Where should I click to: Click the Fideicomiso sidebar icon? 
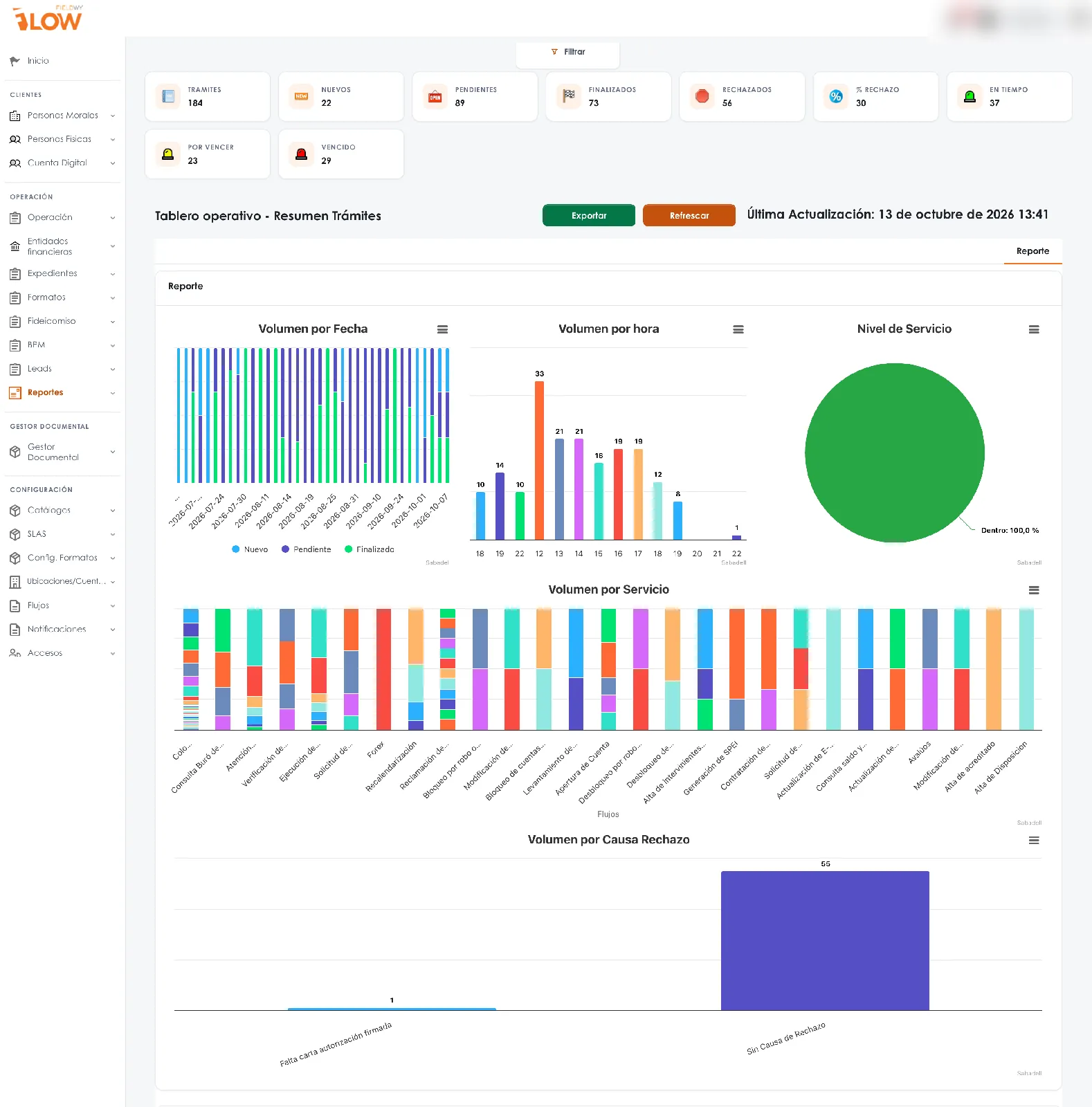click(x=15, y=322)
